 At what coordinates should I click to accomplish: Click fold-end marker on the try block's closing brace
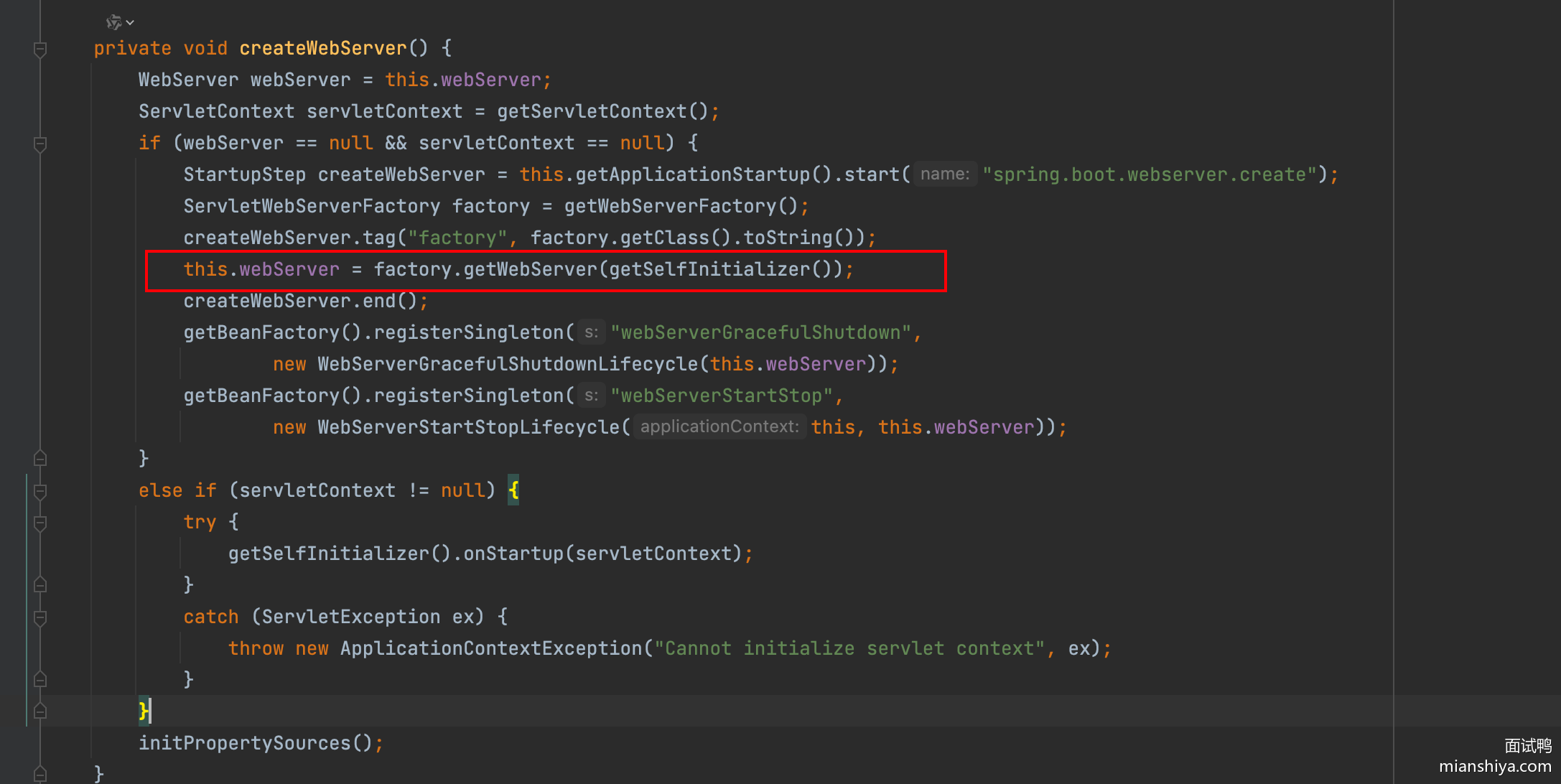click(x=40, y=584)
